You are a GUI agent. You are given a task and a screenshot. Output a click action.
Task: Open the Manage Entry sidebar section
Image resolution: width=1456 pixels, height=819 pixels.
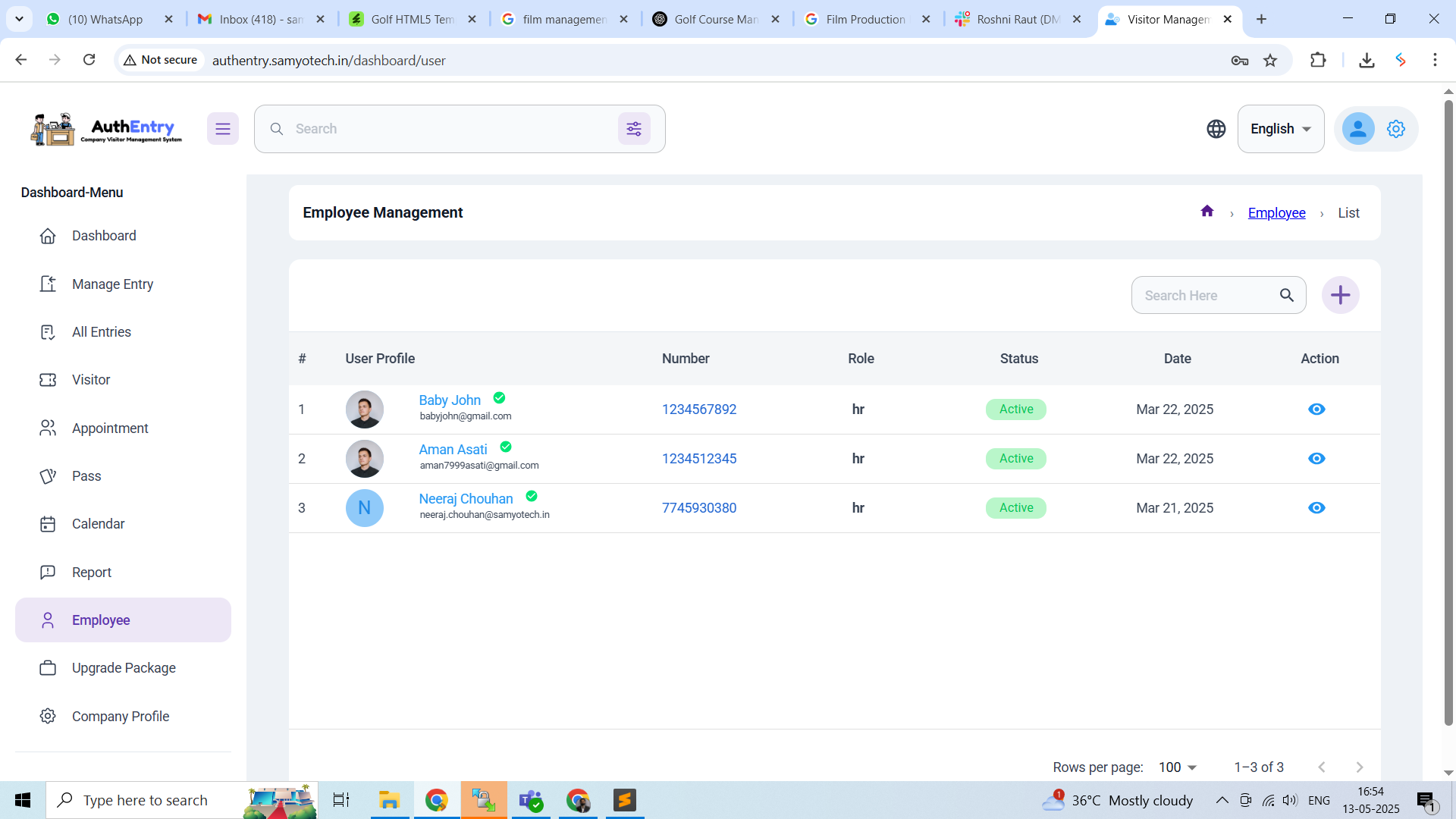pos(112,284)
